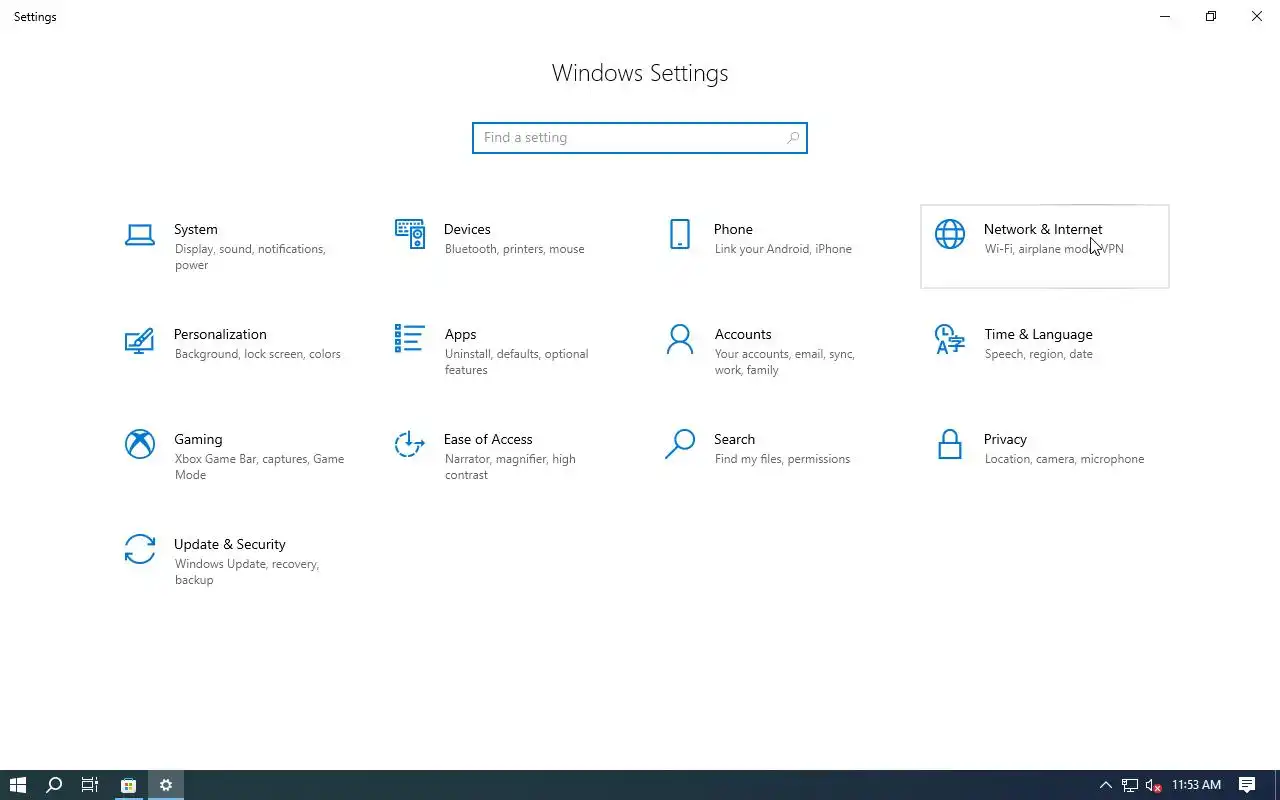Open the Search category heading
Viewport: 1280px width, 800px height.
734,439
